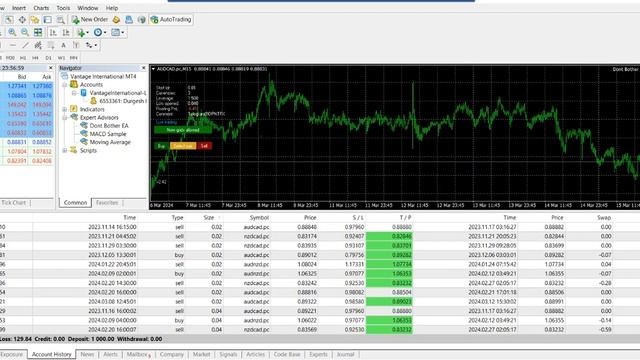Switch to the Tick Chart tab
Image resolution: width=640 pixels, height=360 pixels.
click(x=13, y=203)
